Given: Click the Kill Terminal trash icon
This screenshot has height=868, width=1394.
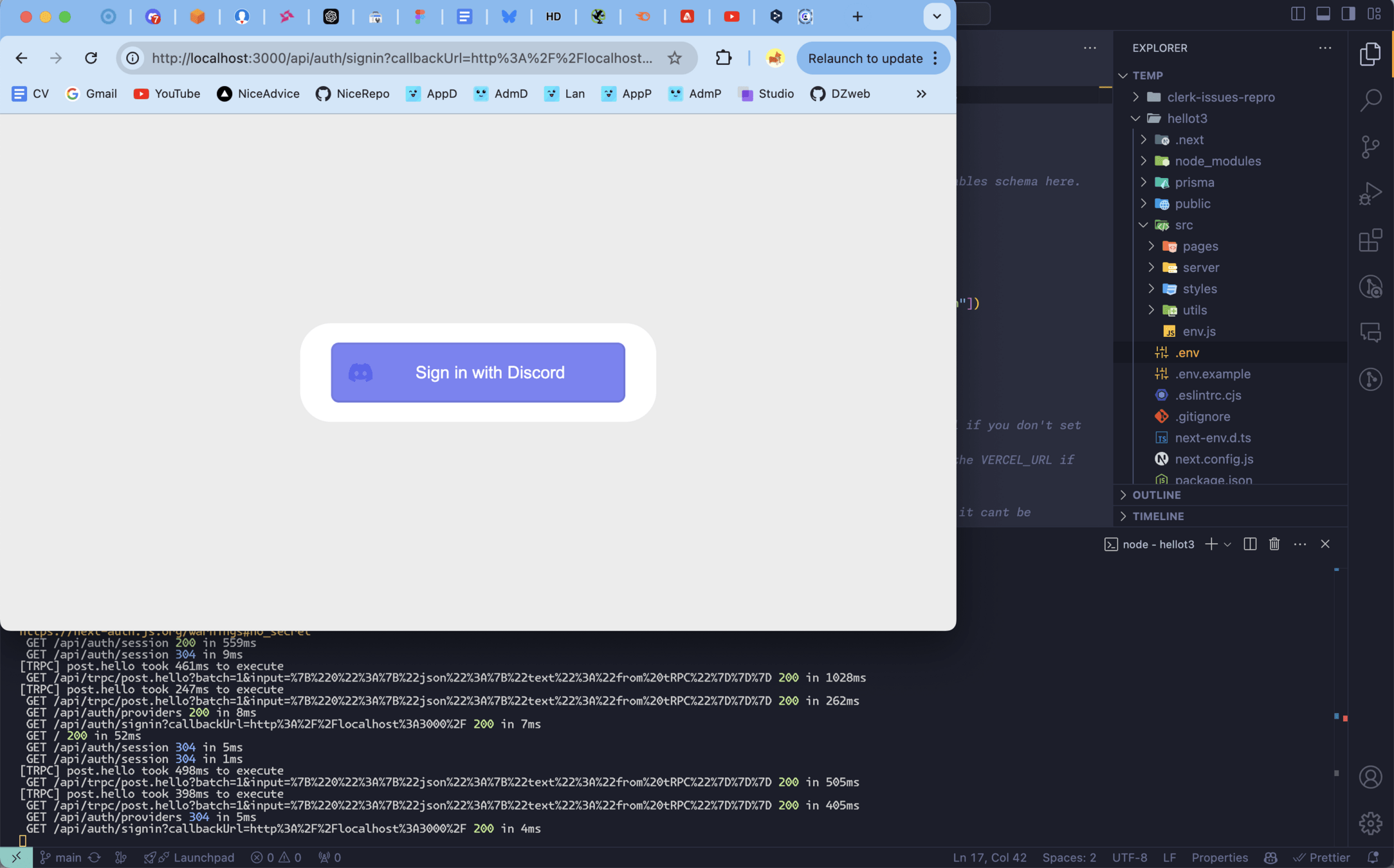Looking at the screenshot, I should click(1274, 544).
